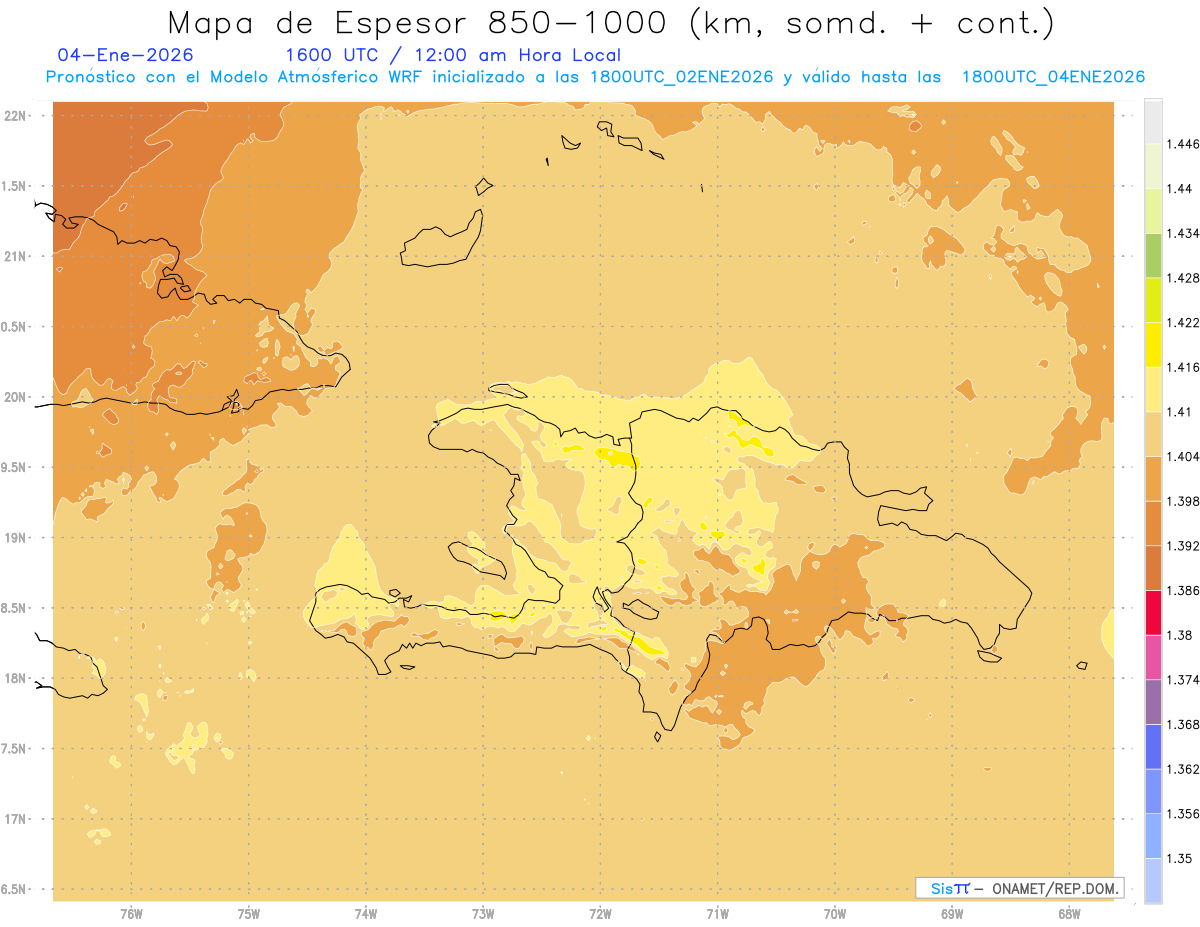The image size is (1200, 927).
Task: Click the '8.5N' latitude label
Action: coord(15,608)
